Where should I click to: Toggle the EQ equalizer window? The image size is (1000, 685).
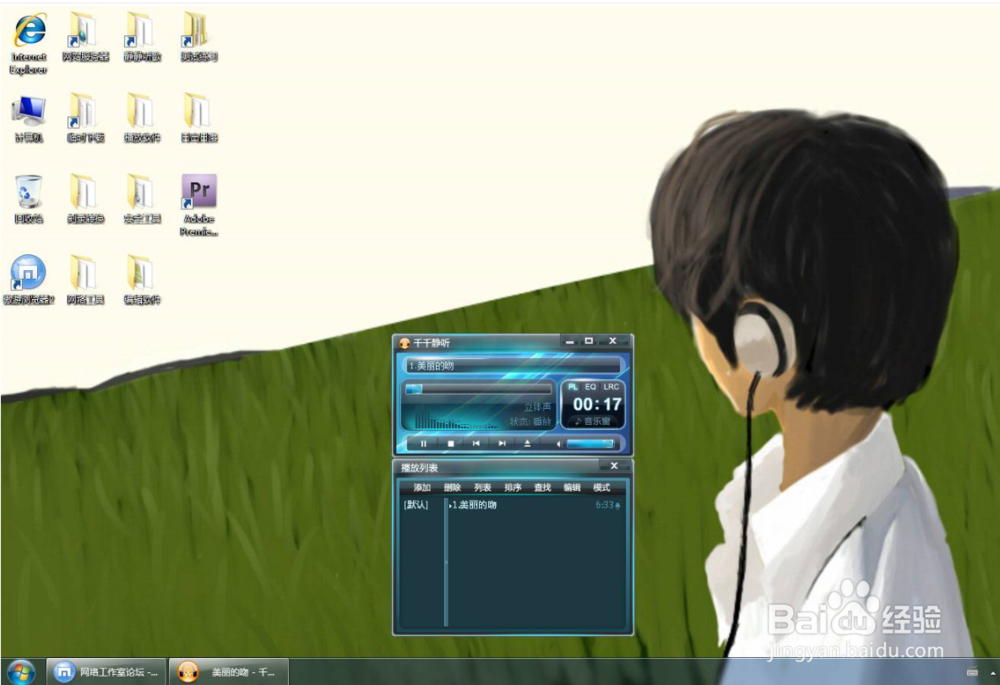coord(591,387)
